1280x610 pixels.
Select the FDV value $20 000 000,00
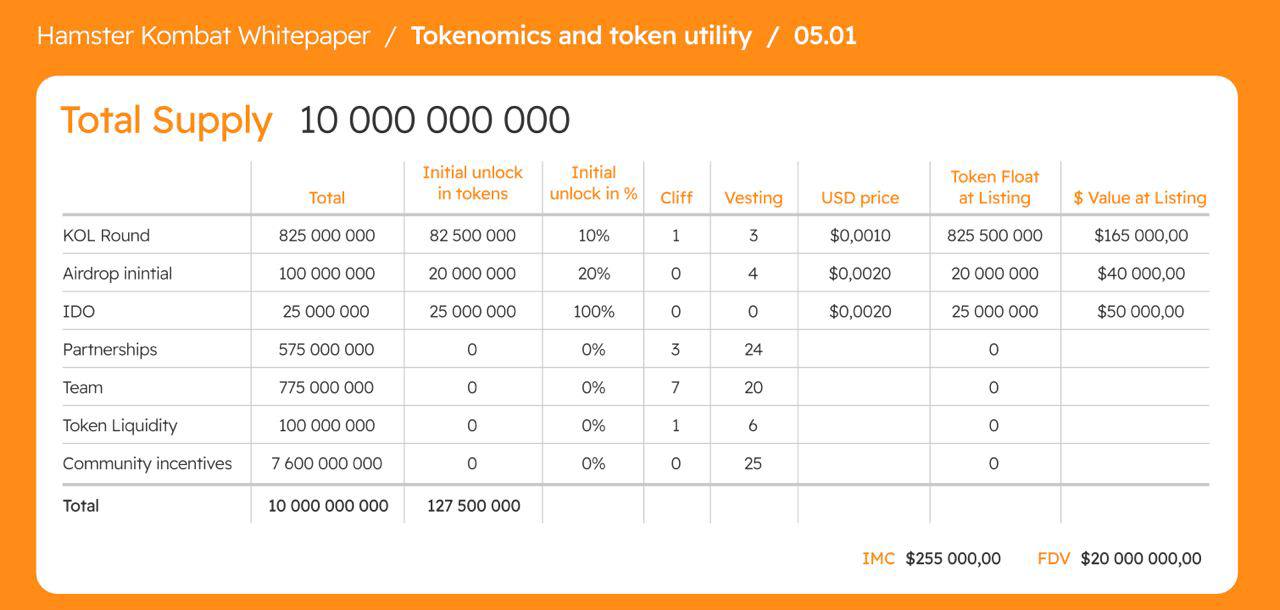pyautogui.click(x=1141, y=559)
